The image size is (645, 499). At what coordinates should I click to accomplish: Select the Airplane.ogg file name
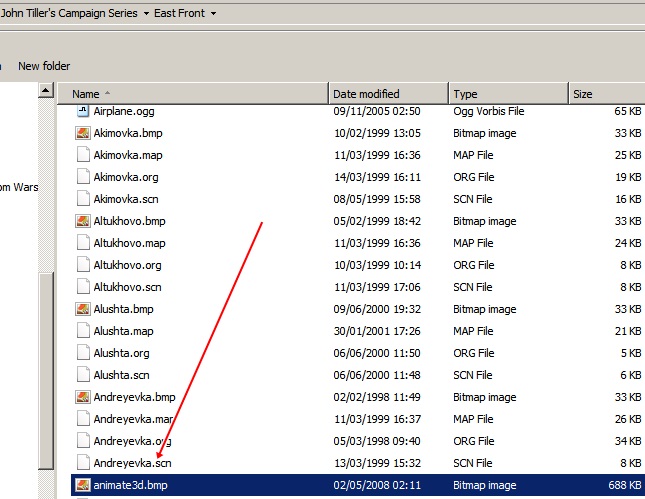click(x=124, y=111)
